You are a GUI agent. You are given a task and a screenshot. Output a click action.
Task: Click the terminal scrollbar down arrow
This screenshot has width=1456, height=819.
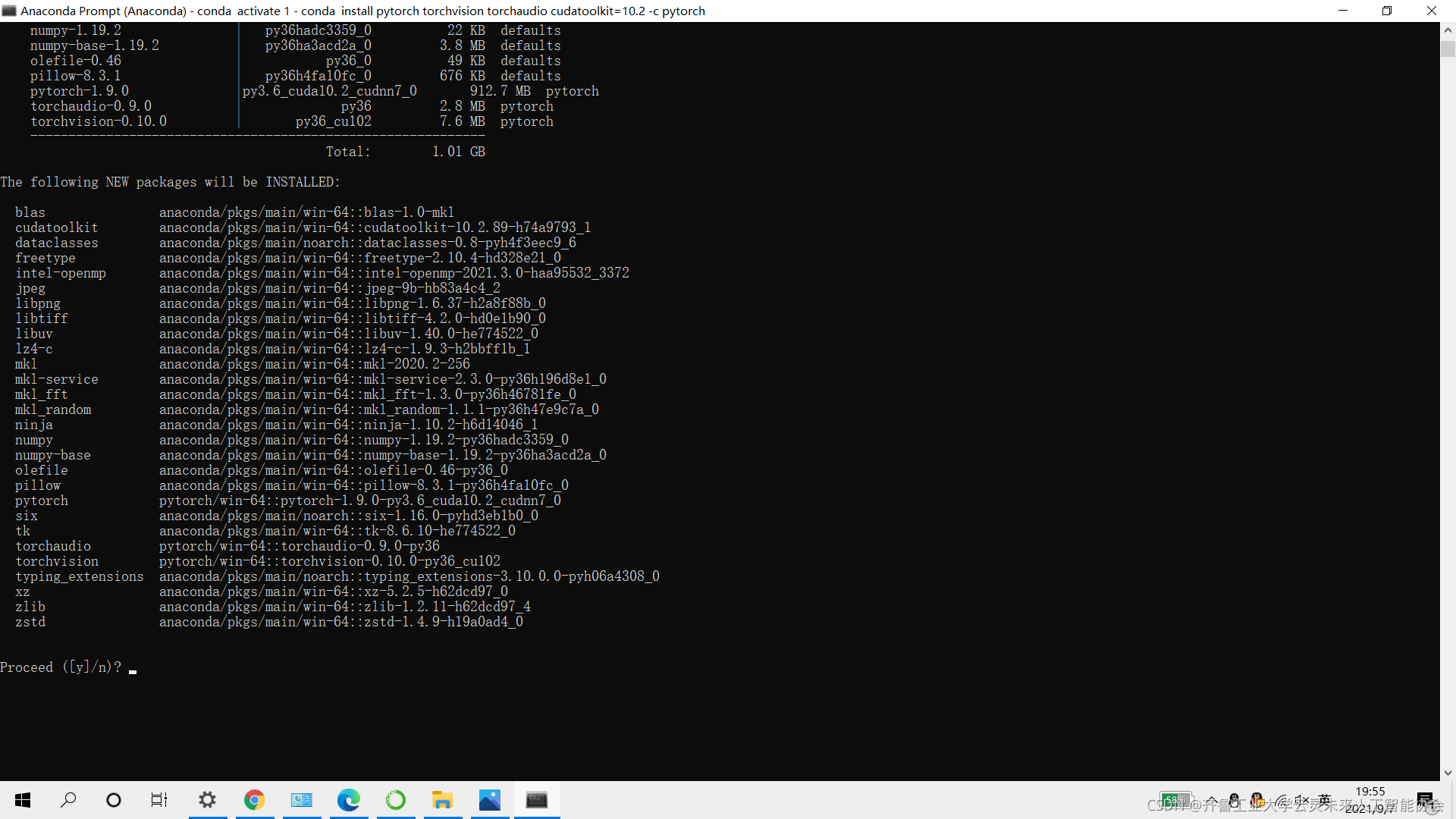[1448, 773]
